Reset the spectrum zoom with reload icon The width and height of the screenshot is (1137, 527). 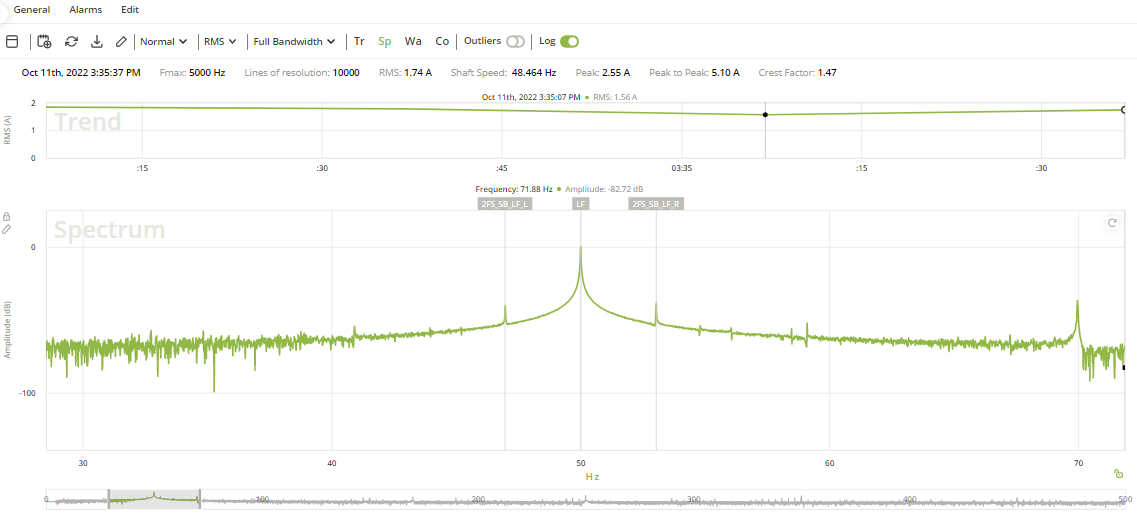[1111, 223]
